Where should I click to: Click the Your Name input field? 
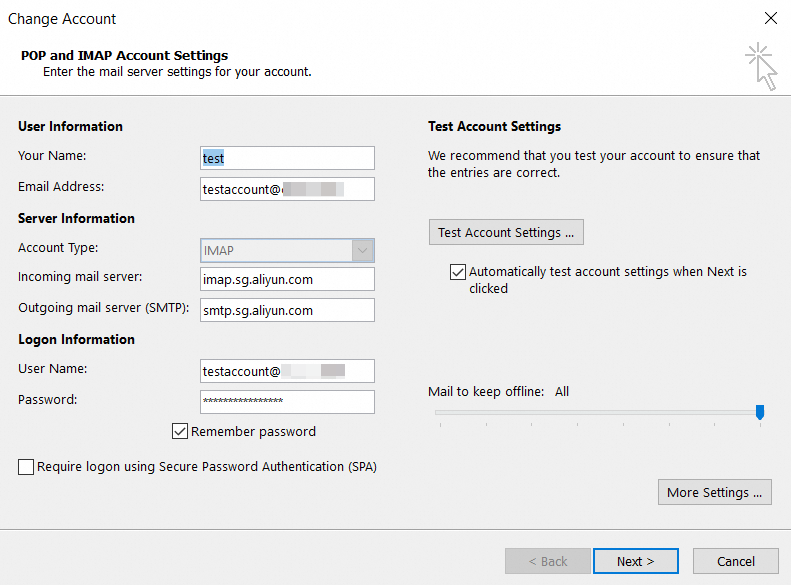point(287,158)
